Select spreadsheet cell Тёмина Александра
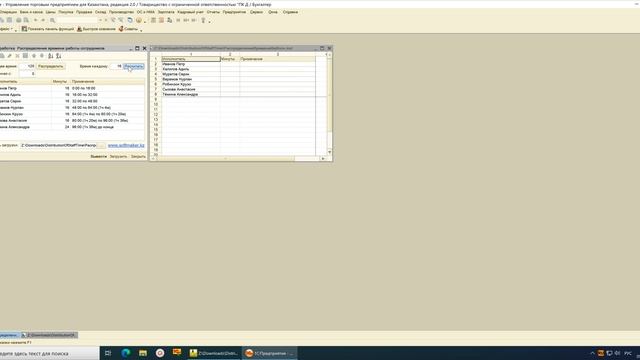The width and height of the screenshot is (640, 360). click(191, 94)
